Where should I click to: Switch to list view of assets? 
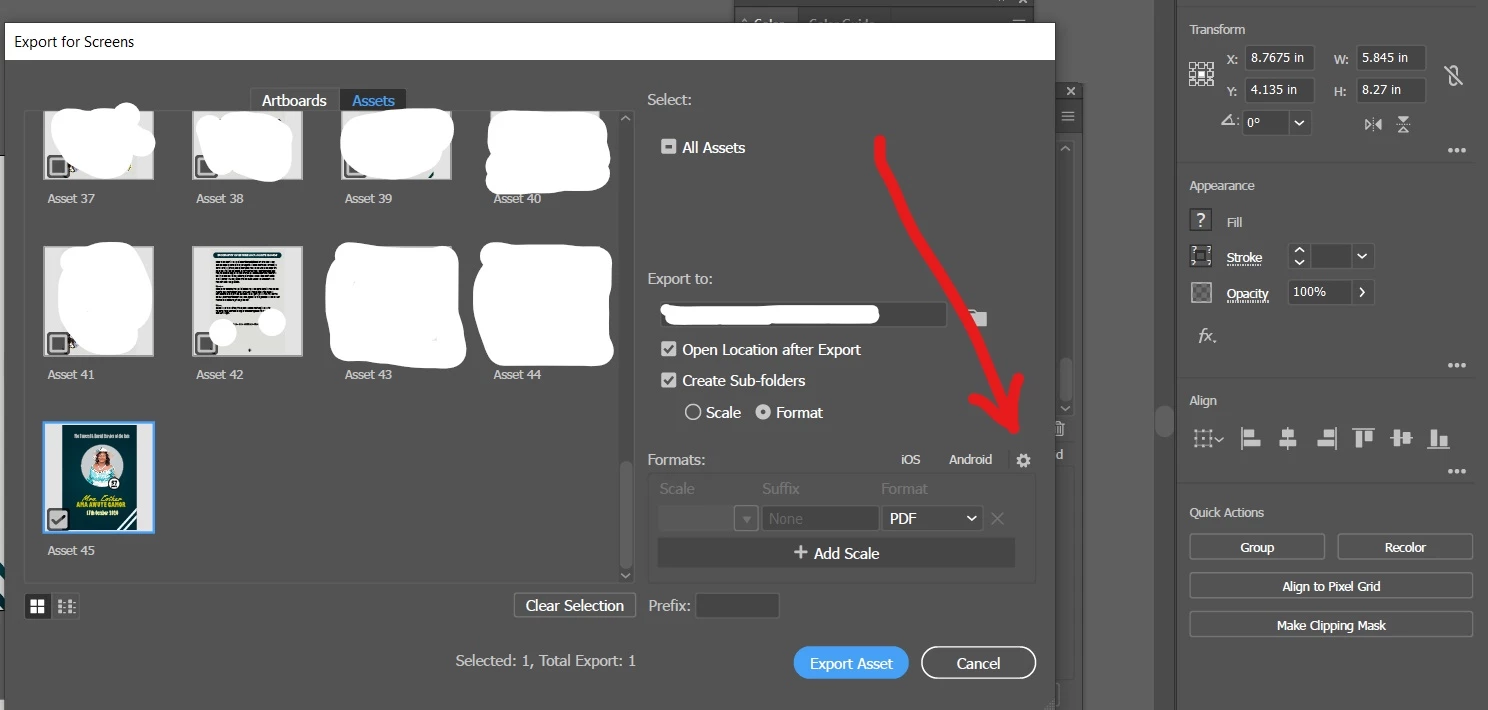[x=67, y=606]
